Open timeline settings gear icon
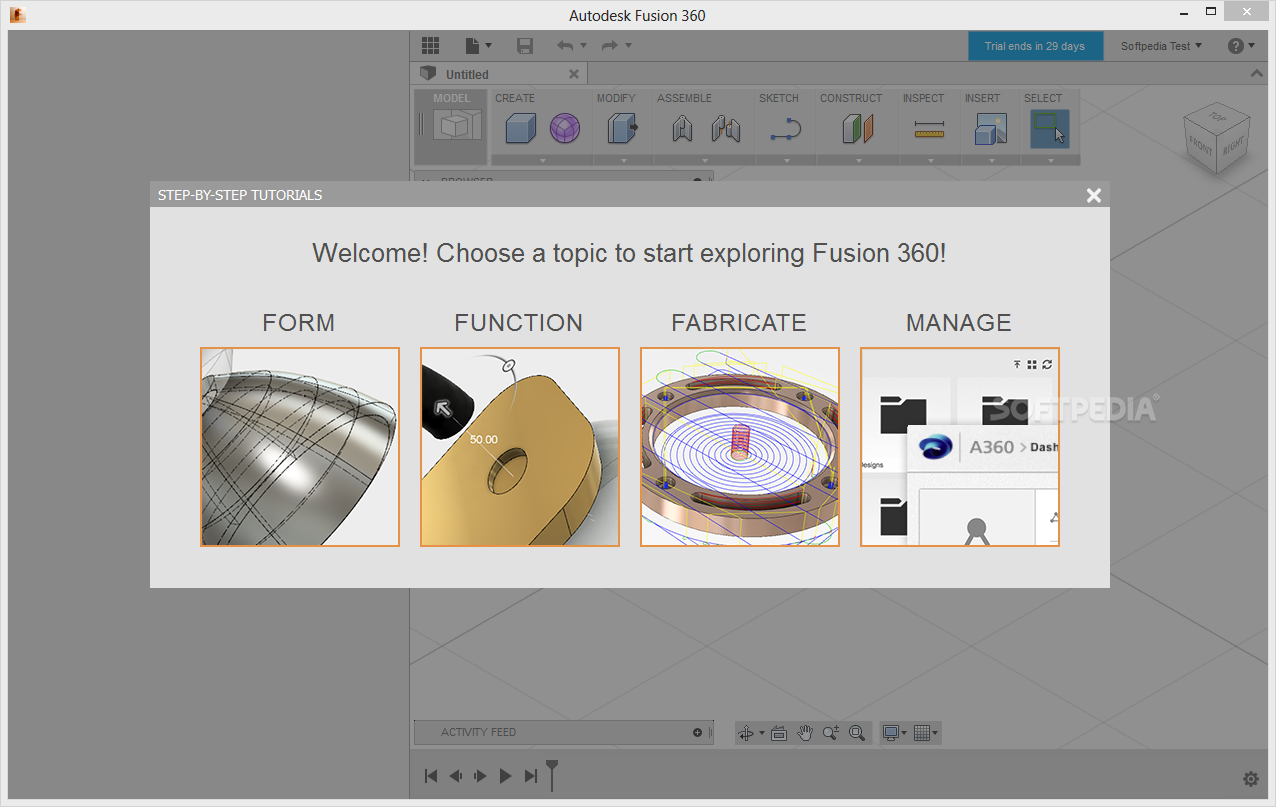This screenshot has height=807, width=1276. coord(1250,779)
